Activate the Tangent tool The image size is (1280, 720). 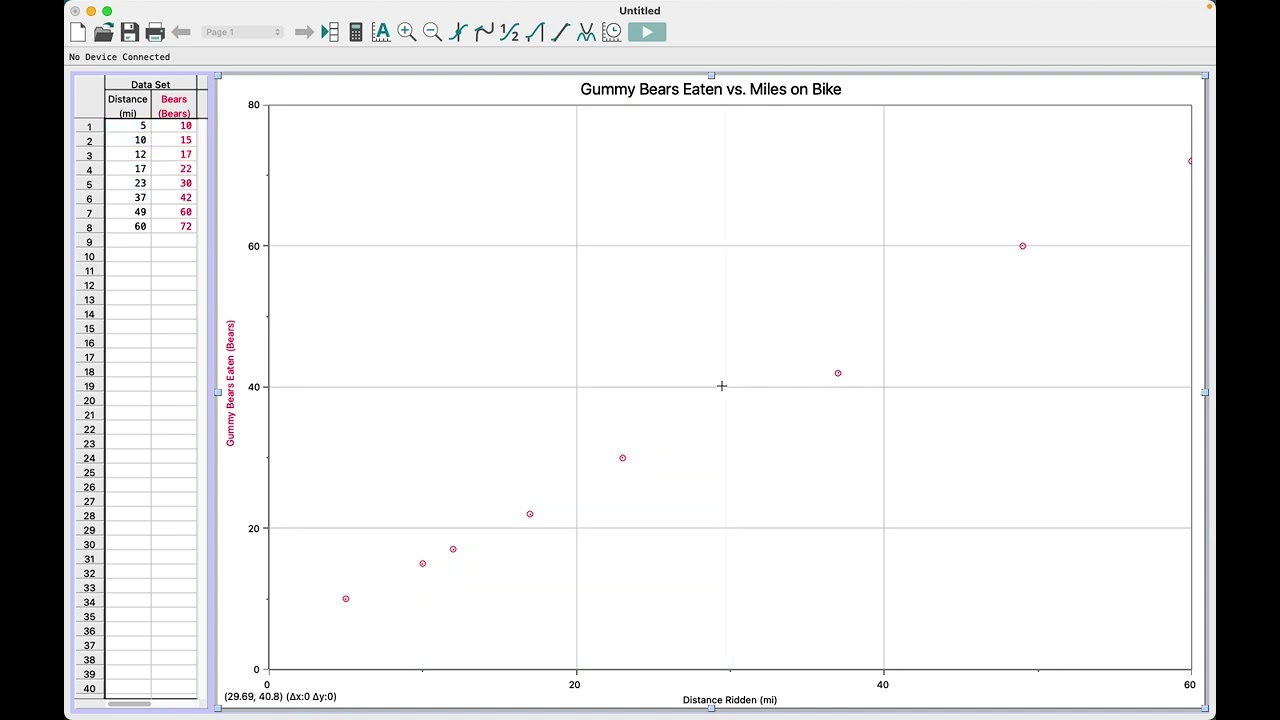(484, 33)
